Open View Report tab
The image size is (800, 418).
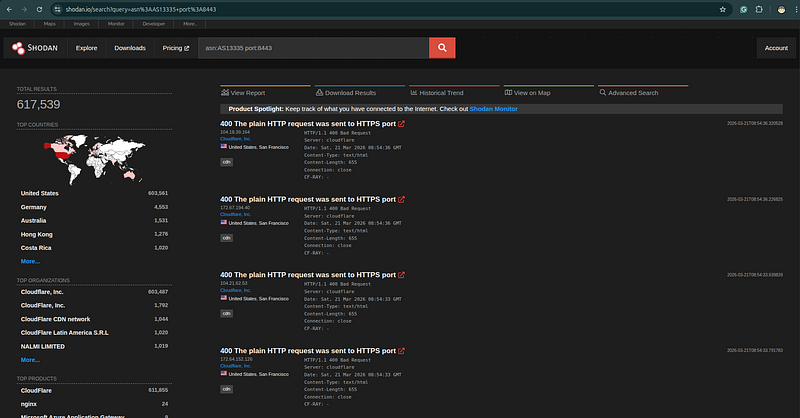click(243, 93)
